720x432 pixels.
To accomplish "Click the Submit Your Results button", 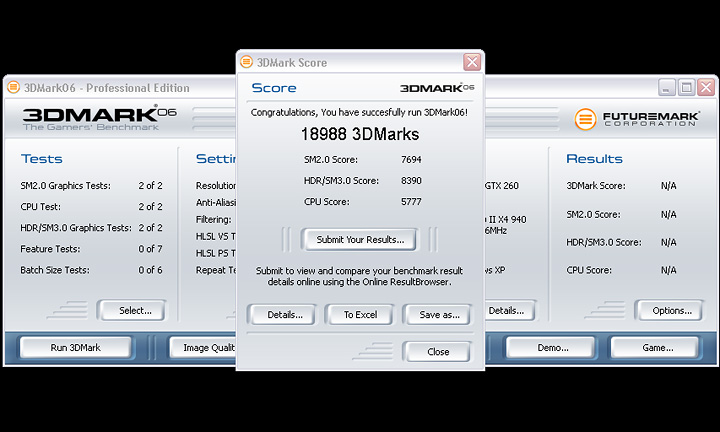I will (x=360, y=240).
